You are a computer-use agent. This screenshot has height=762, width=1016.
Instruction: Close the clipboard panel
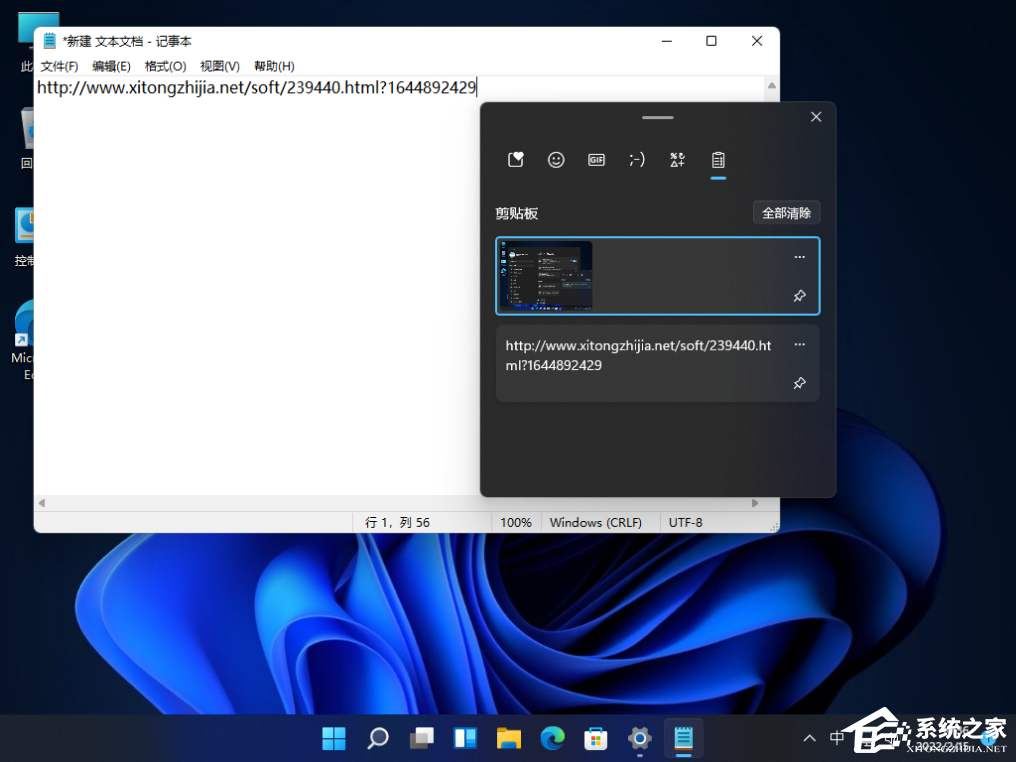pos(816,117)
